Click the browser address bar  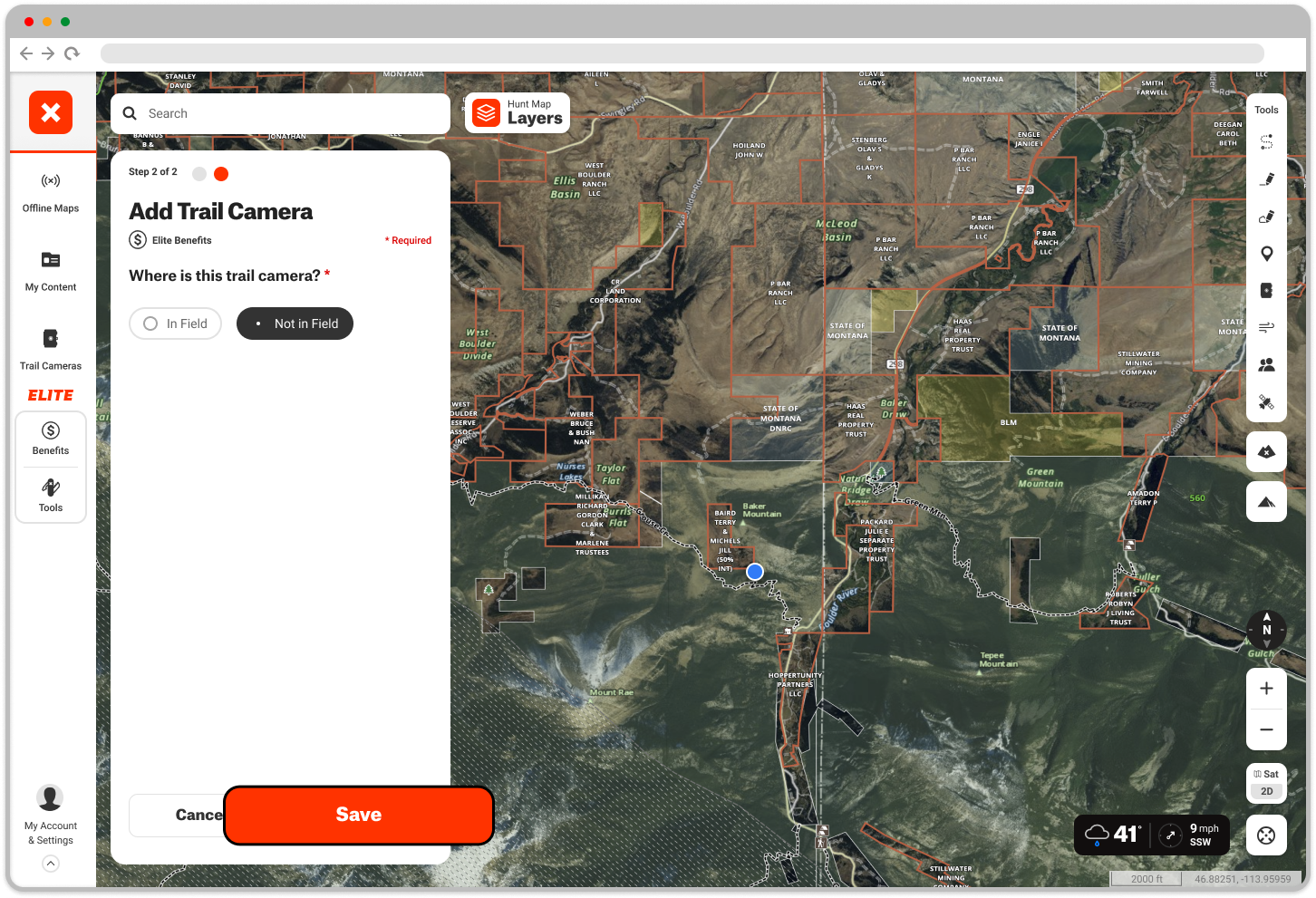682,53
